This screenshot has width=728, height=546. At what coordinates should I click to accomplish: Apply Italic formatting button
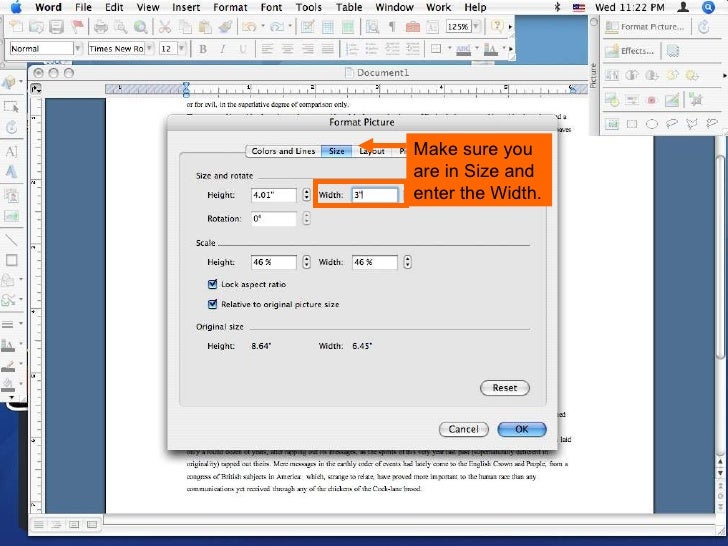tap(223, 49)
